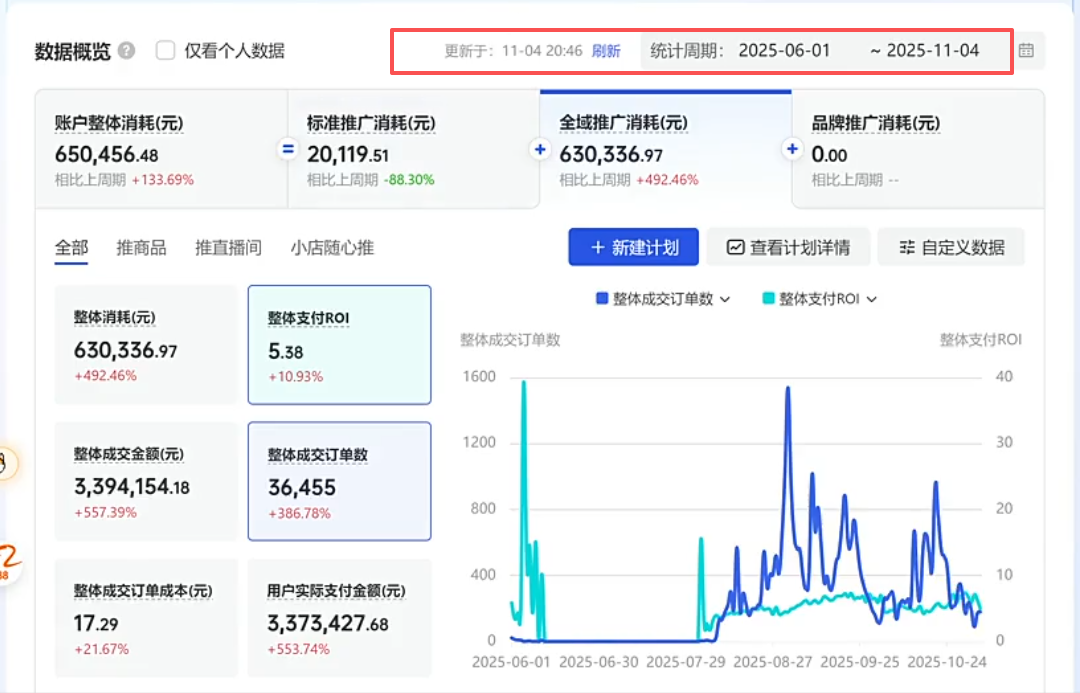
Task: Click the chart icon in 查看计划详情
Action: tap(736, 247)
